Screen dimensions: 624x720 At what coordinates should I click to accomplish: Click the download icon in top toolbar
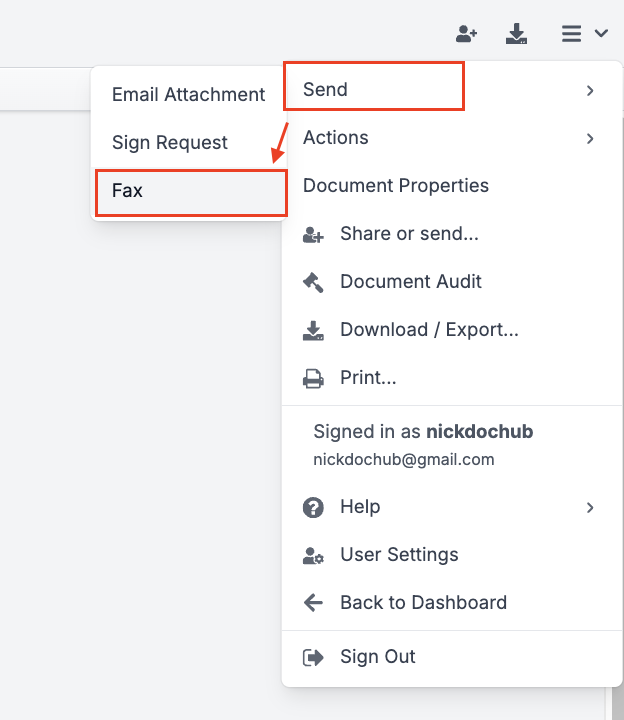517,34
